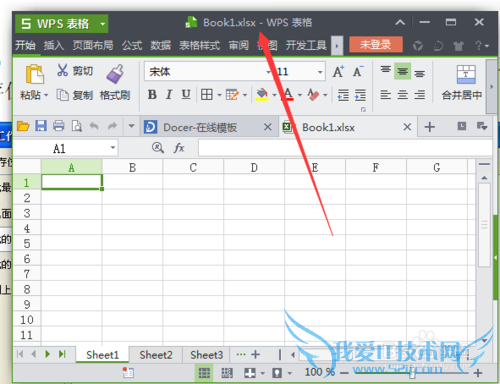Open the 公式 ribbon tab
Viewport: 500px width, 384px height.
(132, 45)
